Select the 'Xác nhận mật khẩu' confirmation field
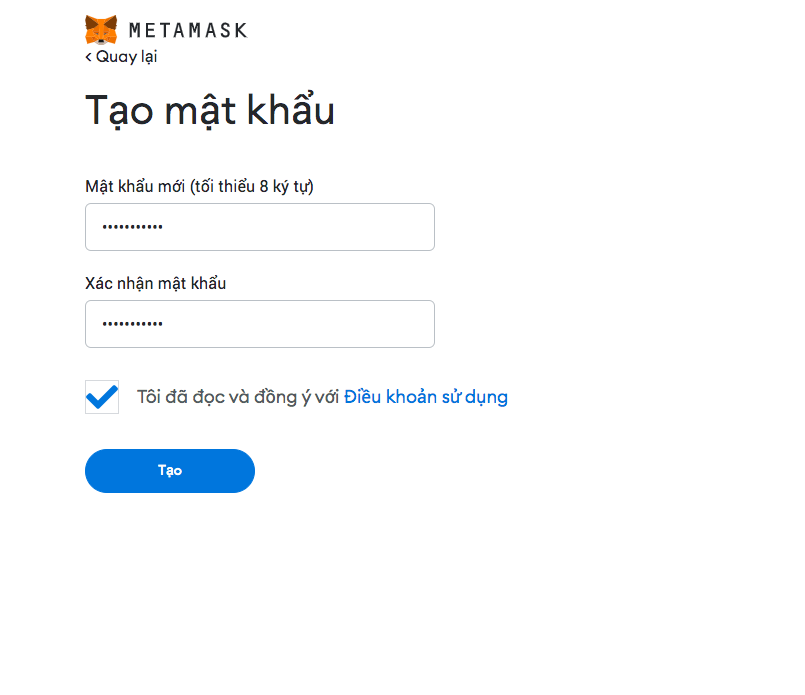805x695 pixels. (x=259, y=323)
